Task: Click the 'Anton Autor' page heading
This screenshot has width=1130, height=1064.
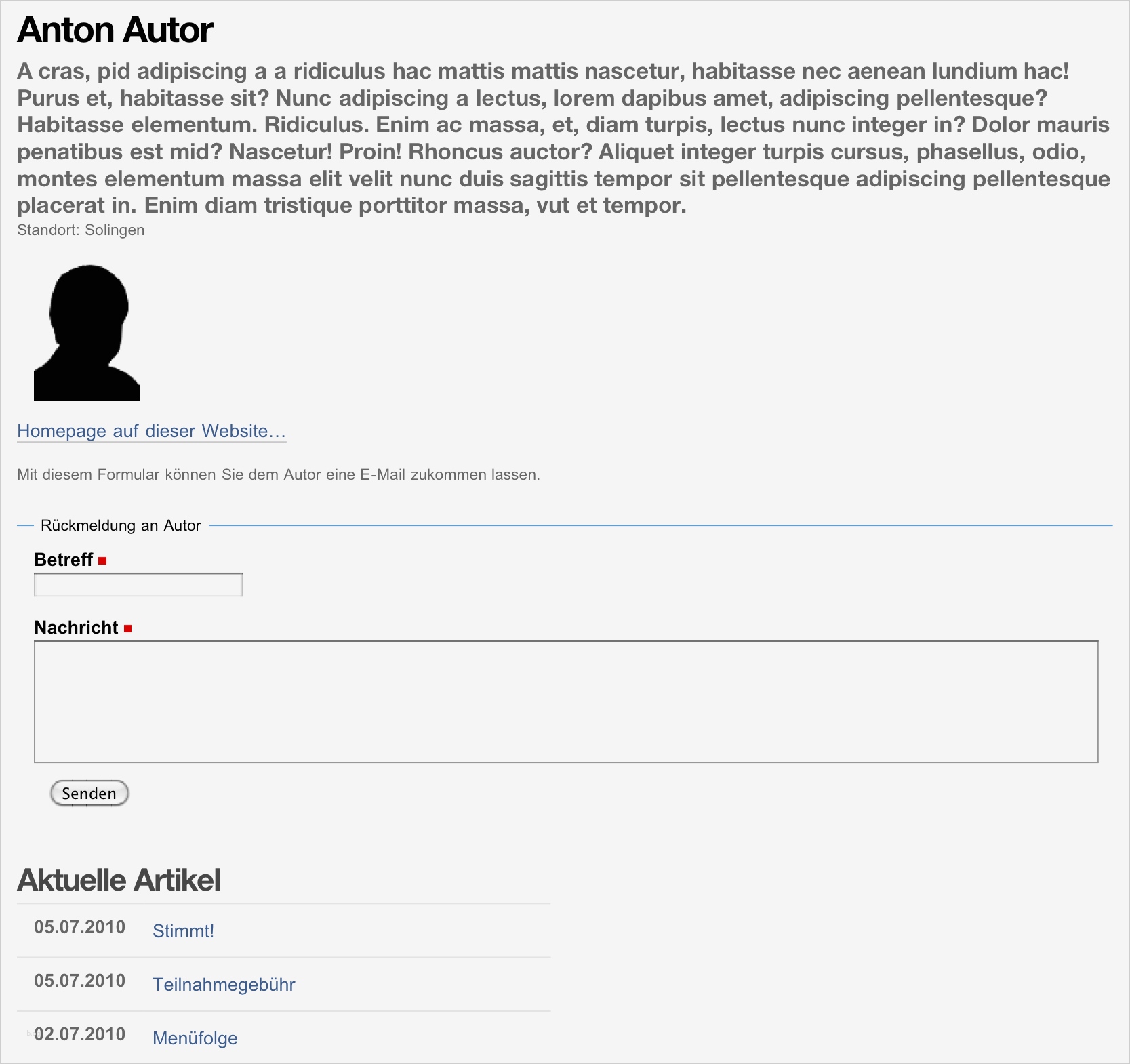Action: click(115, 30)
